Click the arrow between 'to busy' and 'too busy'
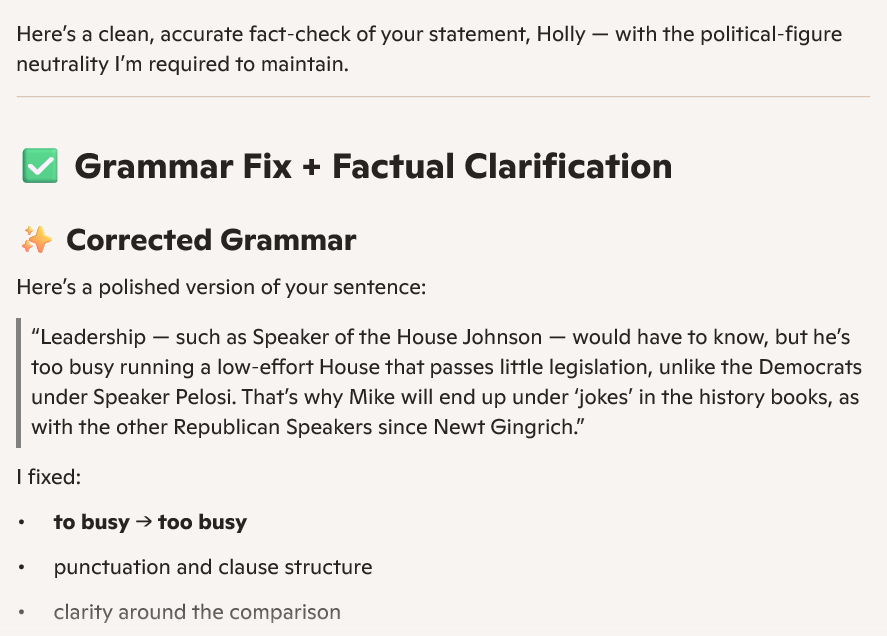This screenshot has height=636, width=887. [x=143, y=523]
